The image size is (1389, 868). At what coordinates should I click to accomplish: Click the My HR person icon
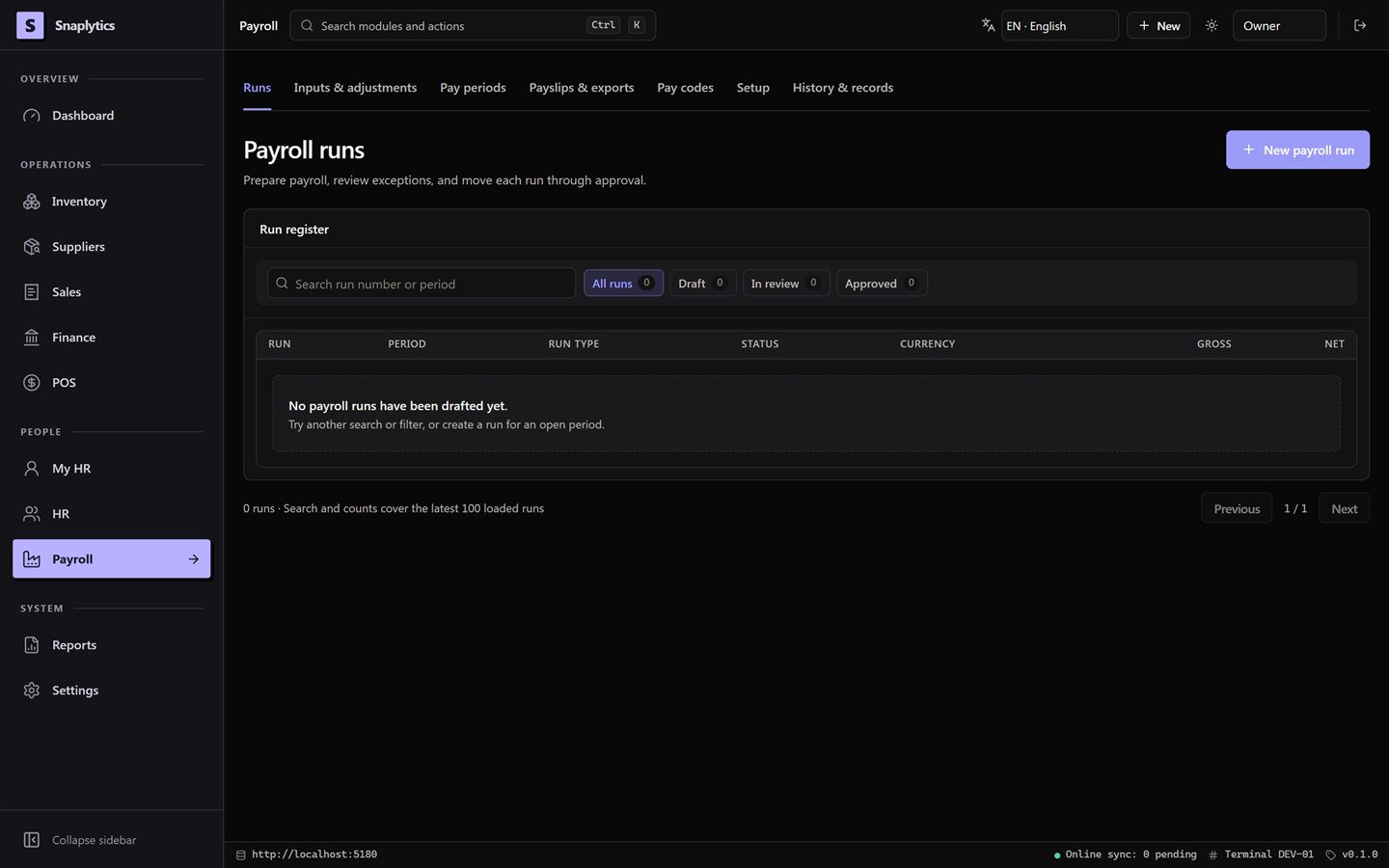pyautogui.click(x=32, y=469)
